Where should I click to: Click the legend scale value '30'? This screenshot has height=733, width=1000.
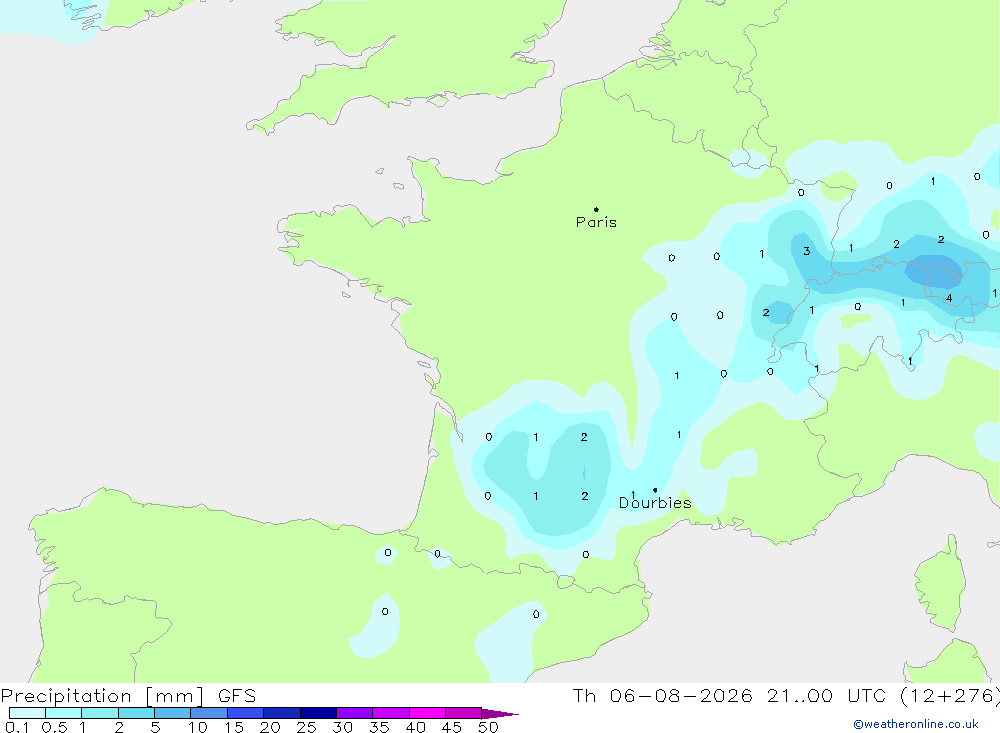pos(342,727)
